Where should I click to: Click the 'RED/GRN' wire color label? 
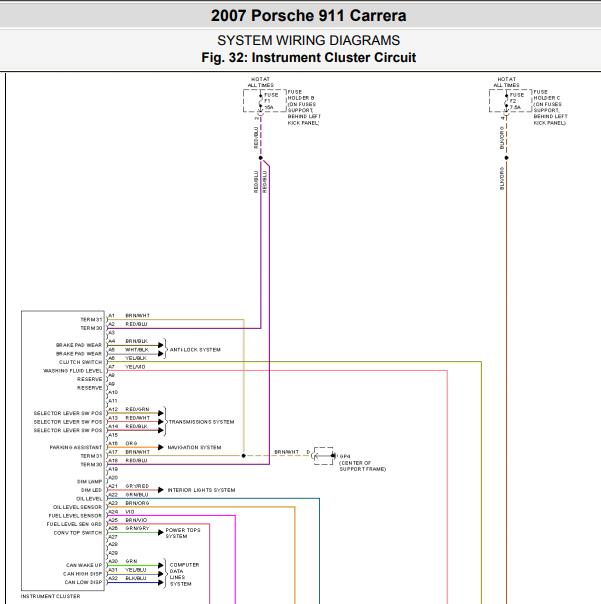tap(137, 409)
